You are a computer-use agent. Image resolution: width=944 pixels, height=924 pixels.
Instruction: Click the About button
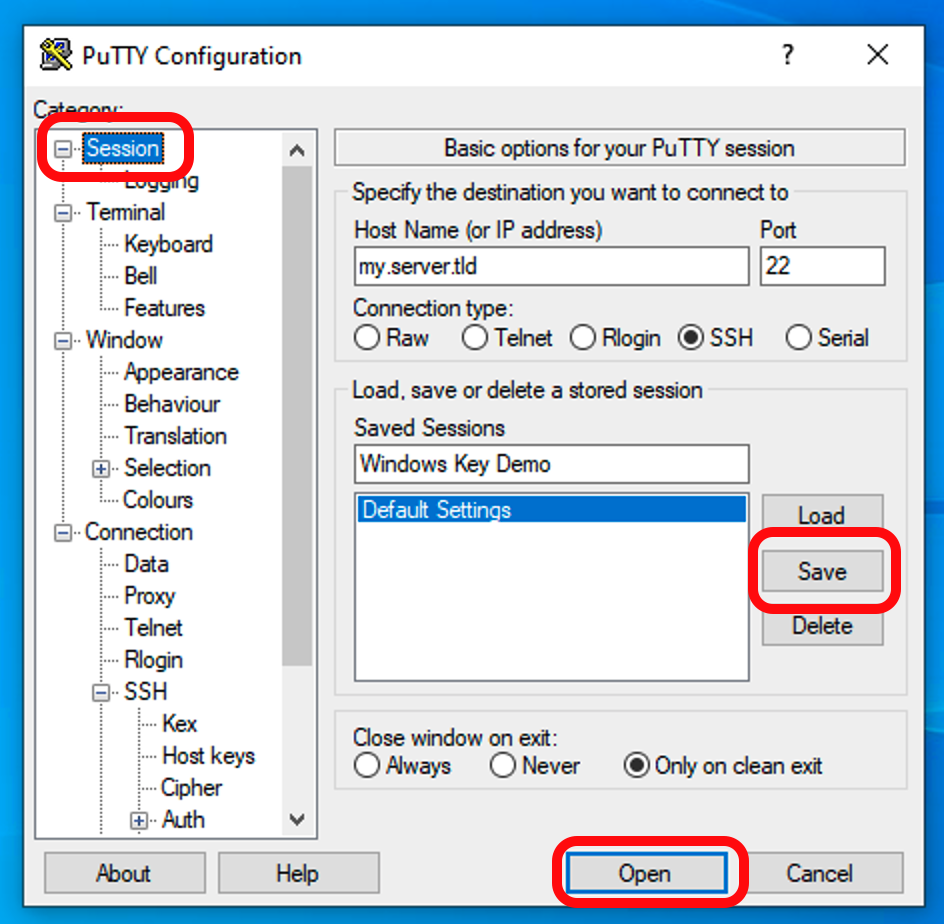[125, 873]
